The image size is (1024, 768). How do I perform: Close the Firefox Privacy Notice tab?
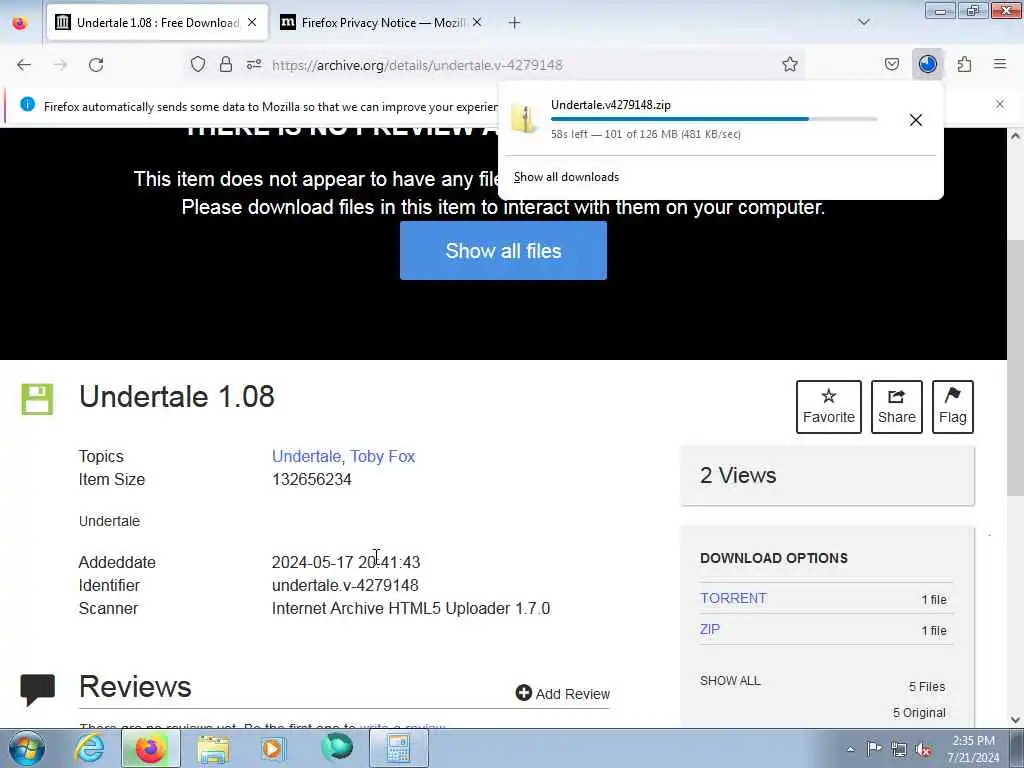(x=477, y=23)
